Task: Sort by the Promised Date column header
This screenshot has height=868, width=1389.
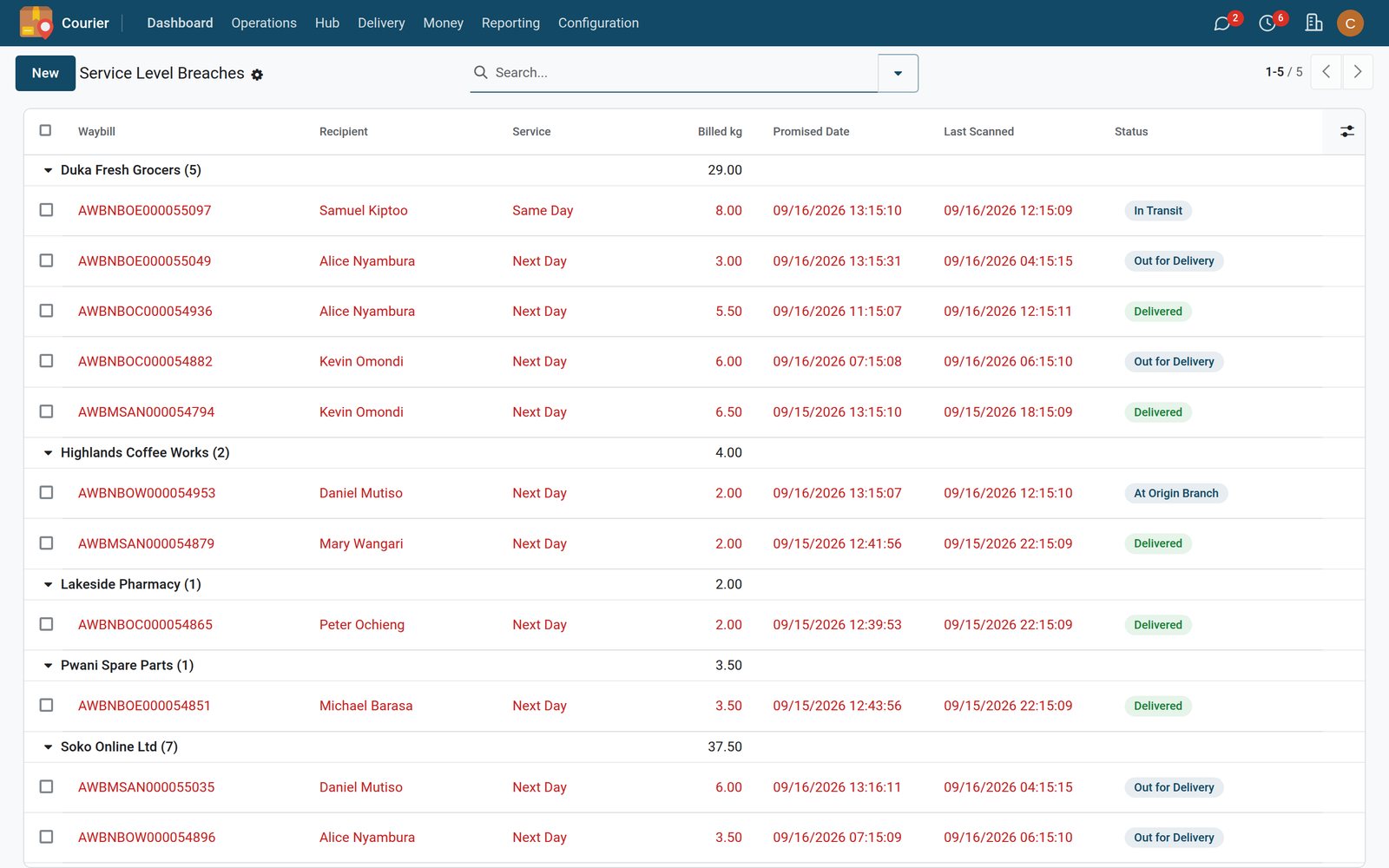Action: [811, 132]
